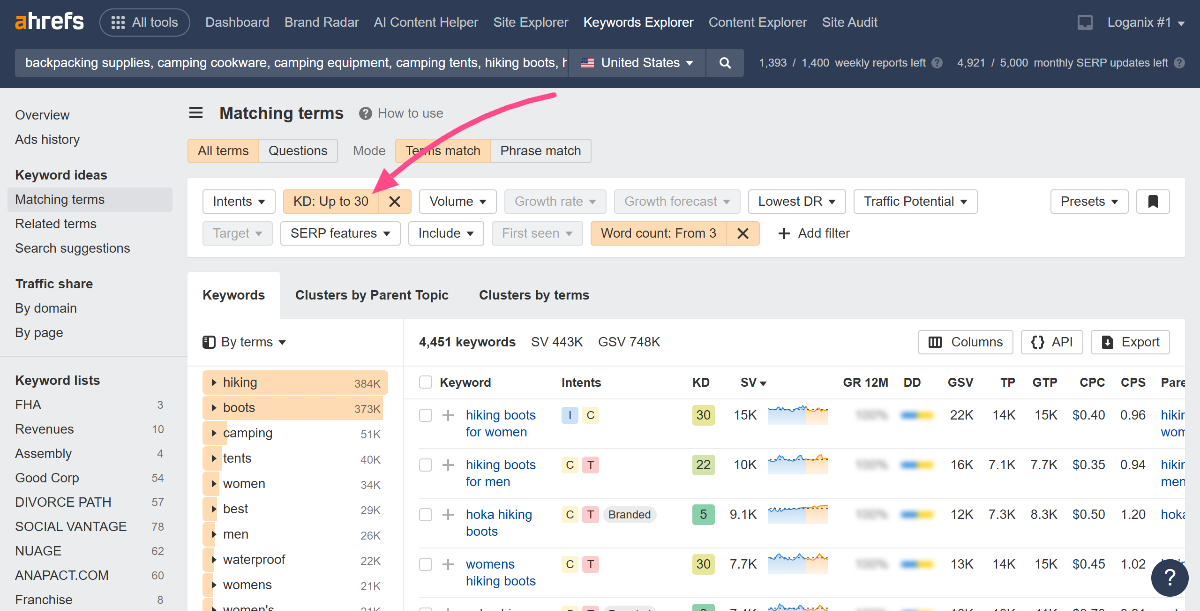Open the How to use help link
The image size is (1200, 611).
pos(401,113)
